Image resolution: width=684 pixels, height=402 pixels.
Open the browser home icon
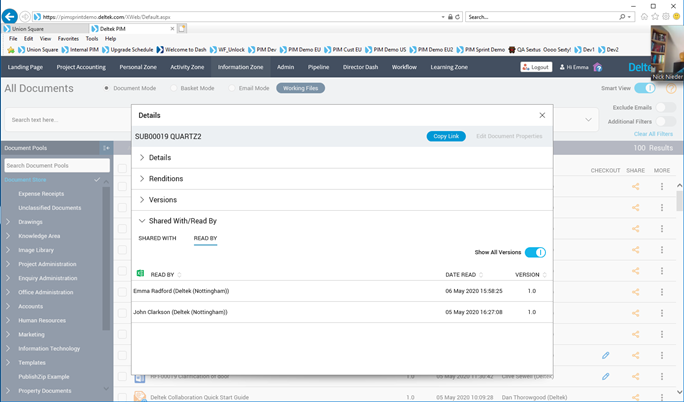(644, 17)
